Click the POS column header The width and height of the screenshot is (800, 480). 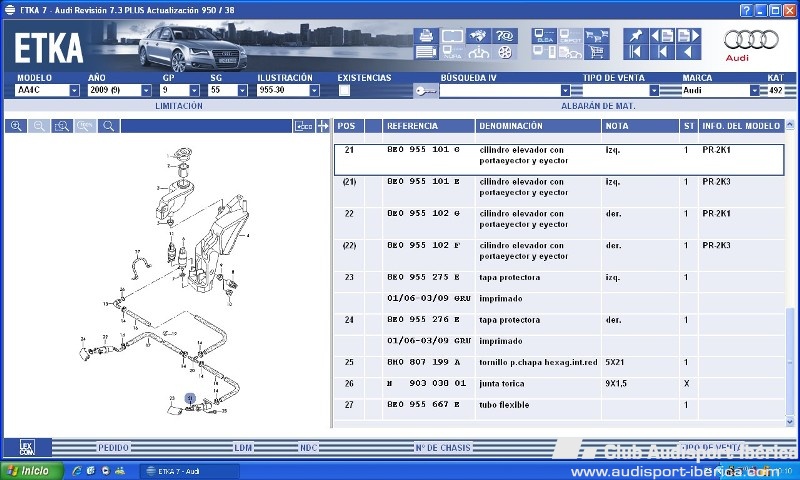tap(349, 126)
